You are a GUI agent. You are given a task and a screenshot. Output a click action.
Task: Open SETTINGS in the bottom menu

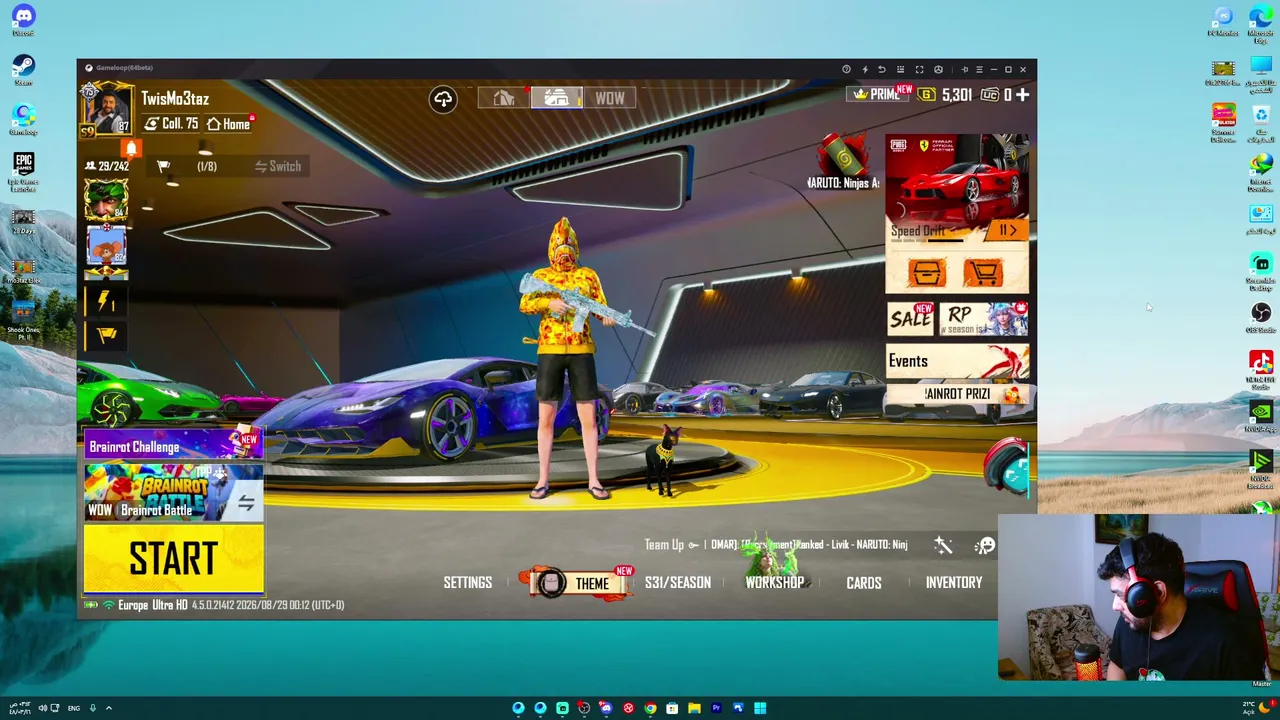point(468,582)
